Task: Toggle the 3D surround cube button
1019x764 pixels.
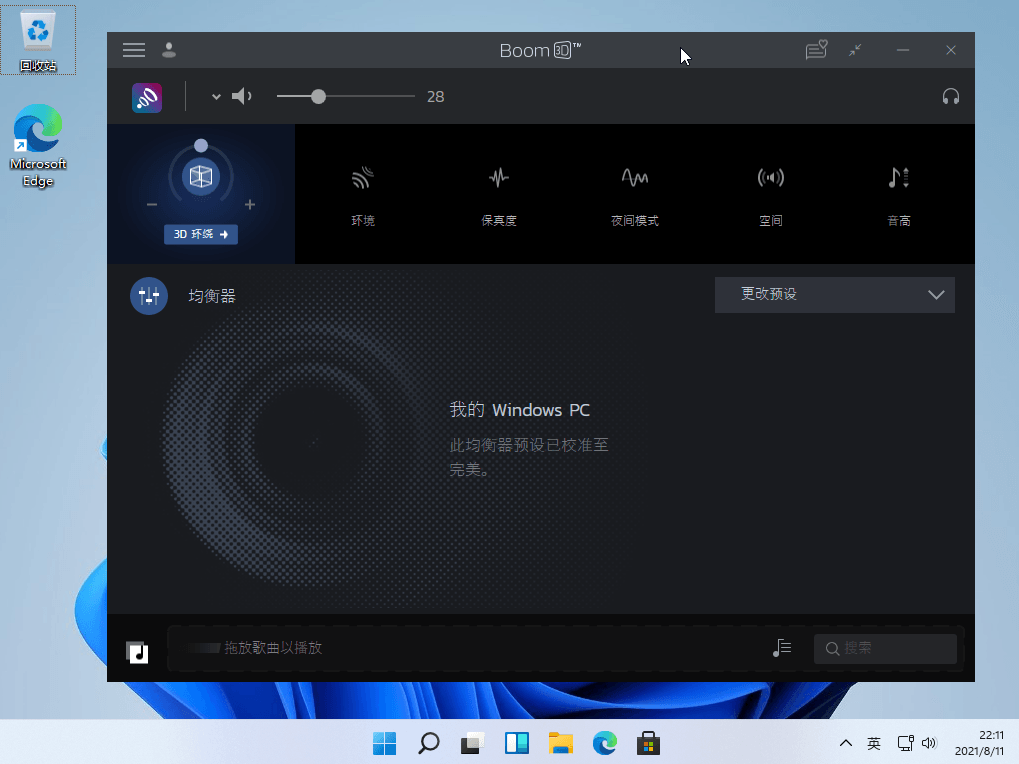Action: tap(201, 177)
